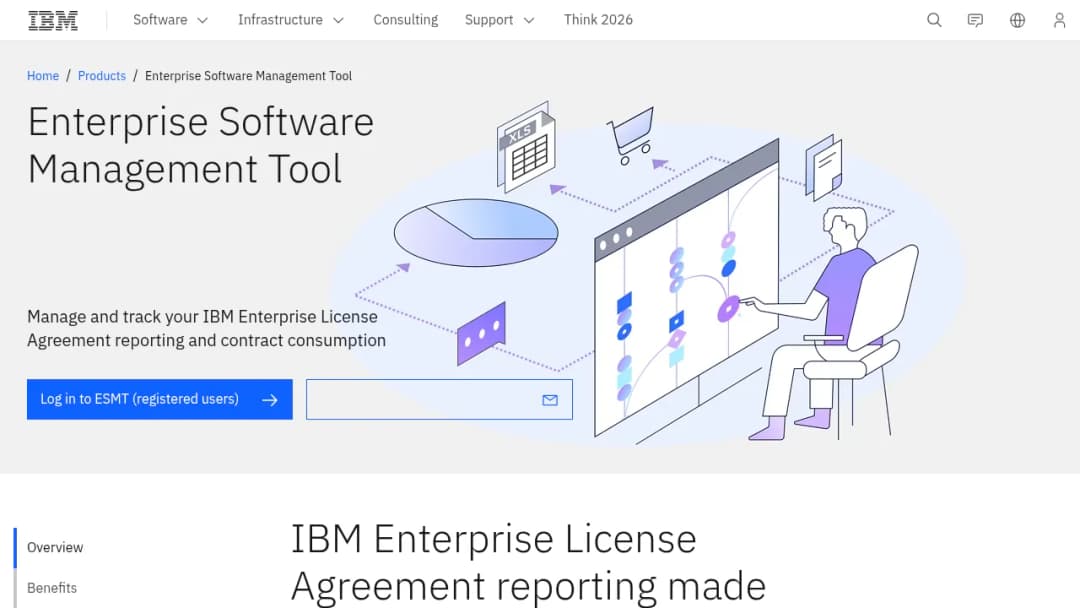This screenshot has height=608, width=1080.
Task: Click the arrow icon on Log in to ESMT
Action: click(269, 400)
